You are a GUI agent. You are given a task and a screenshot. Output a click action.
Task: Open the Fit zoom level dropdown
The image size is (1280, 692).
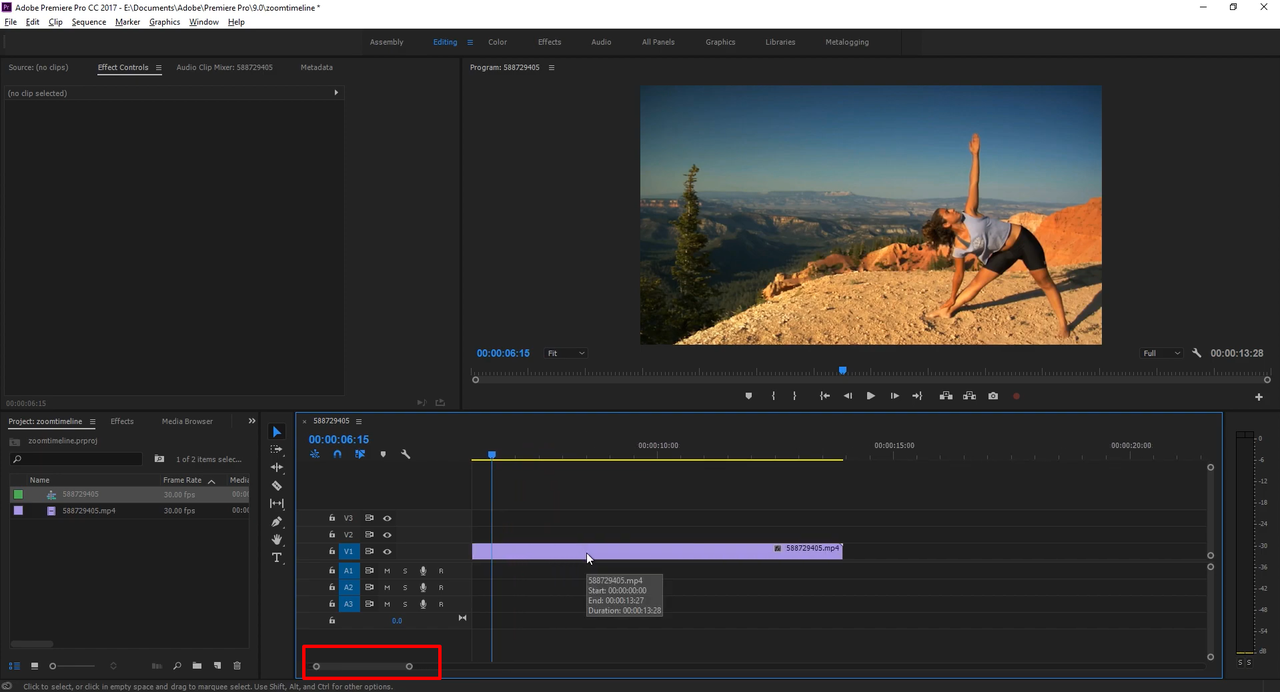565,353
